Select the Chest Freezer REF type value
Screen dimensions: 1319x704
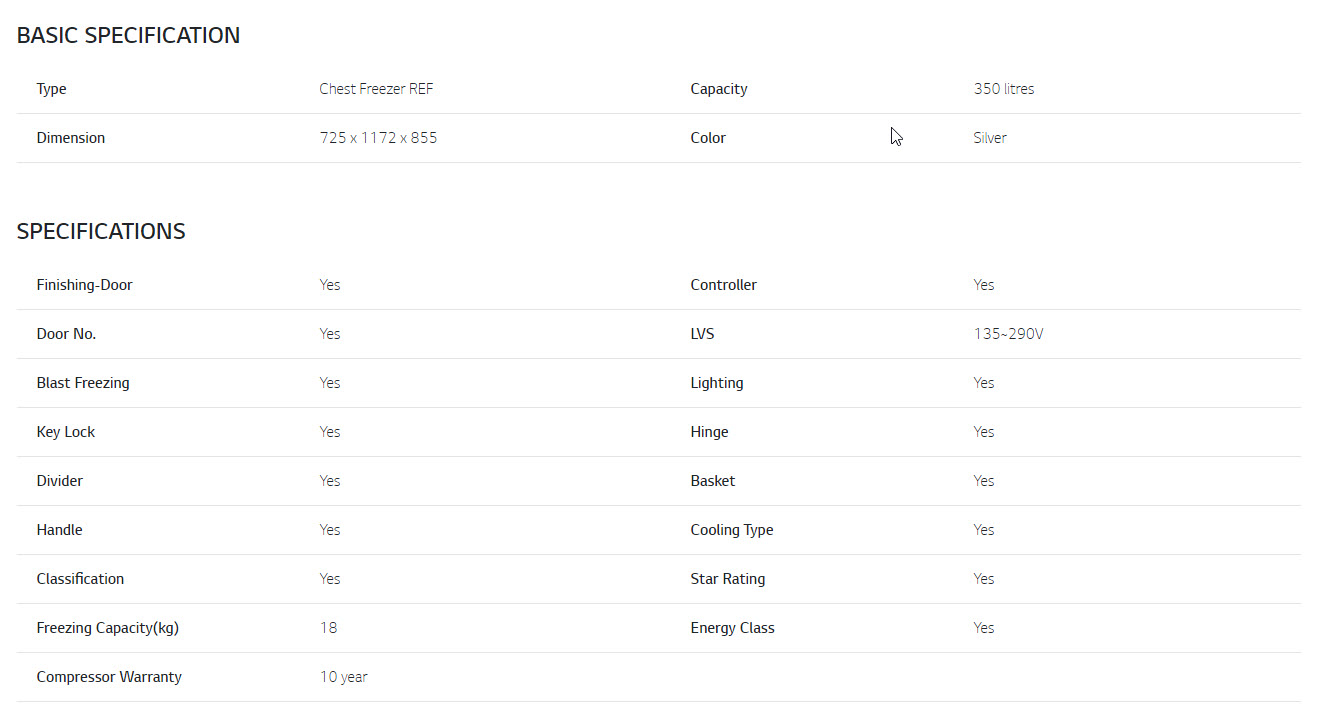[376, 89]
